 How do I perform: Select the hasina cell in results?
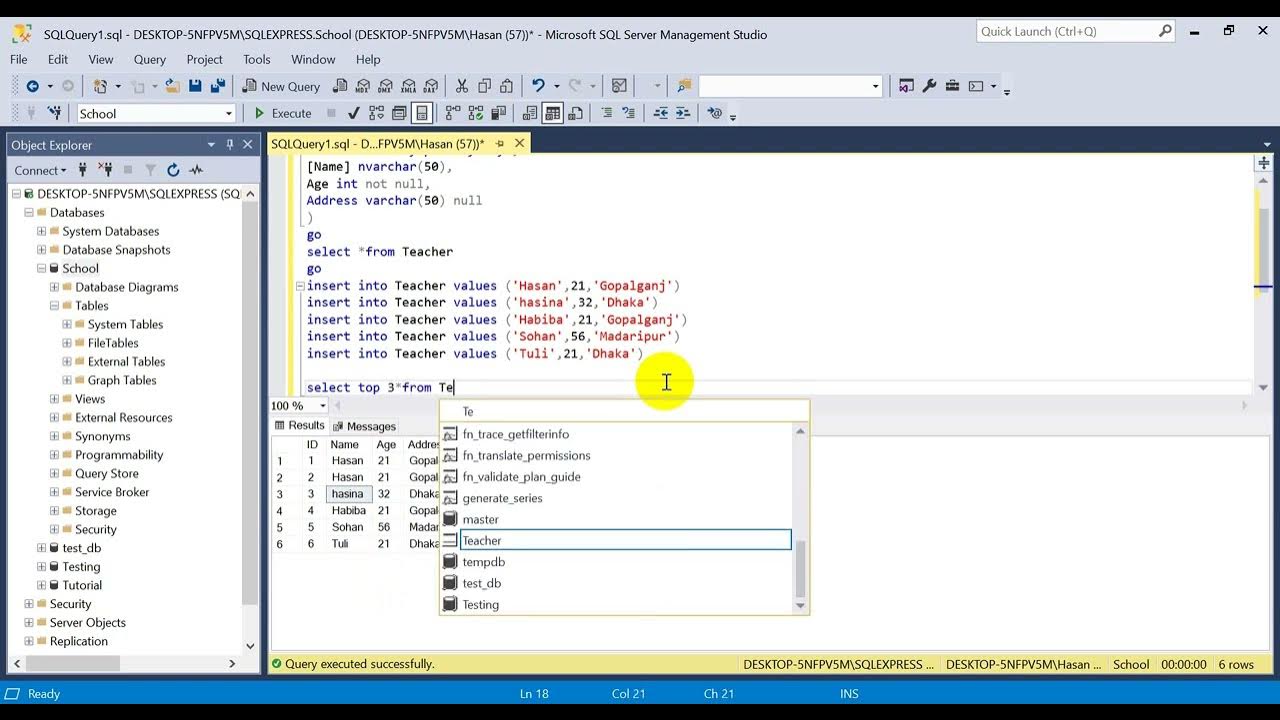(x=350, y=494)
